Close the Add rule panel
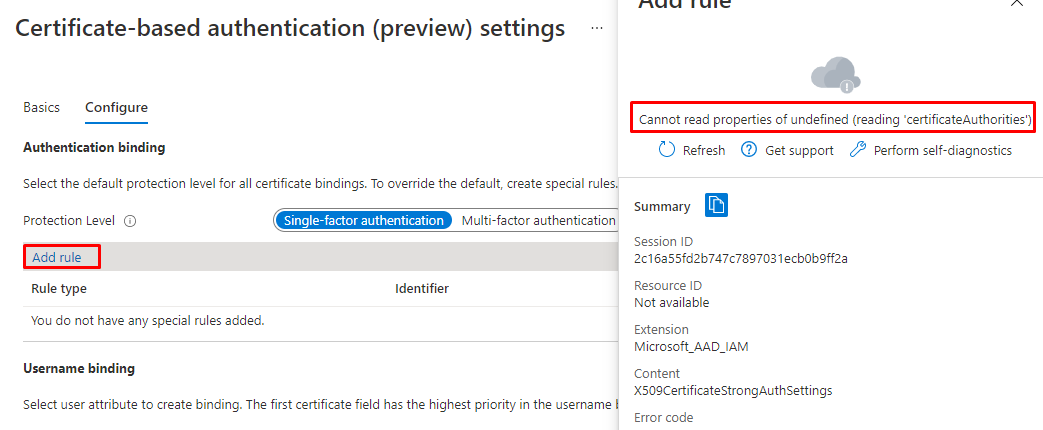This screenshot has width=1043, height=430. pos(1017,4)
